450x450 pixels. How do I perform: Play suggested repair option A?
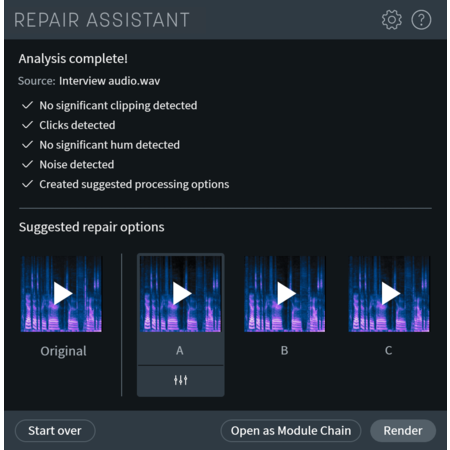181,294
